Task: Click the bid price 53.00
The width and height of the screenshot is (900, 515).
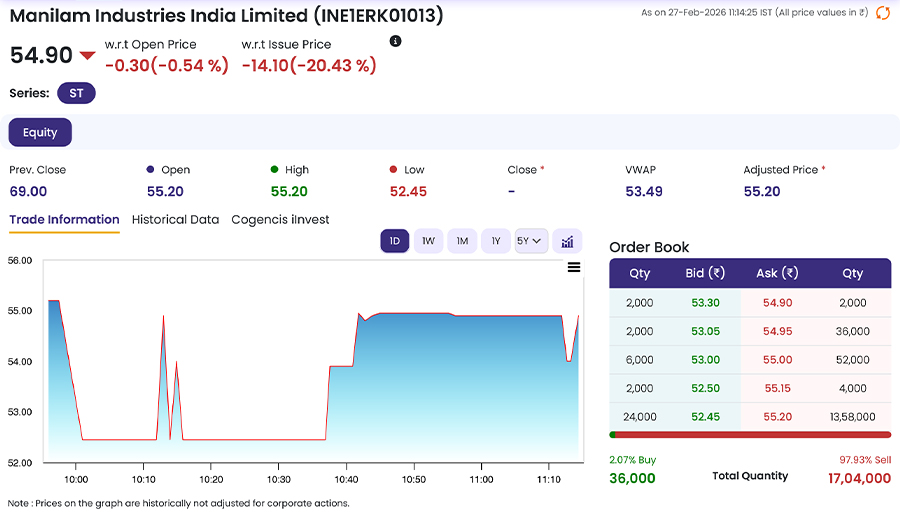Action: click(x=705, y=360)
